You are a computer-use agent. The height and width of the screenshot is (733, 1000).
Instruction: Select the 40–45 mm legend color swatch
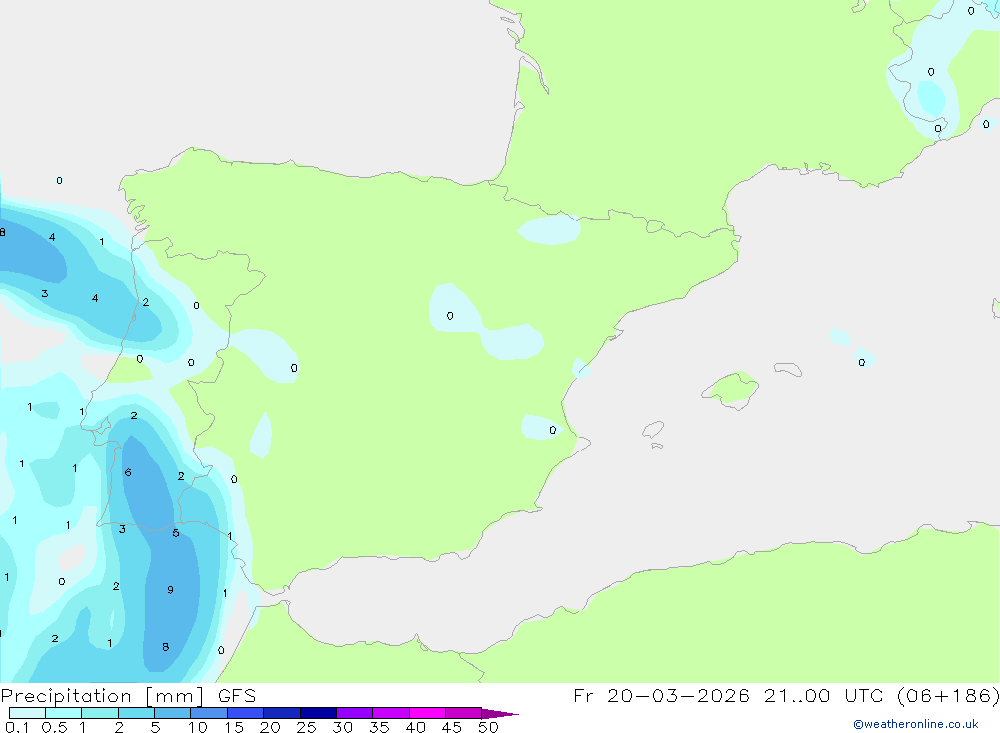pyautogui.click(x=427, y=713)
